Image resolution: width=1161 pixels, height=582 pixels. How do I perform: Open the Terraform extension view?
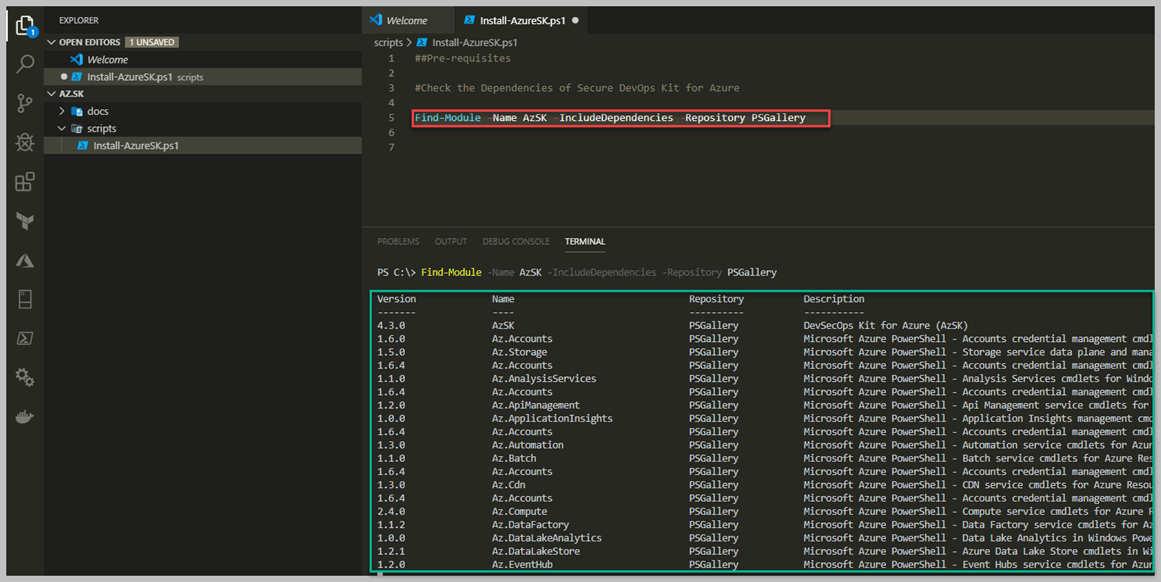click(25, 221)
